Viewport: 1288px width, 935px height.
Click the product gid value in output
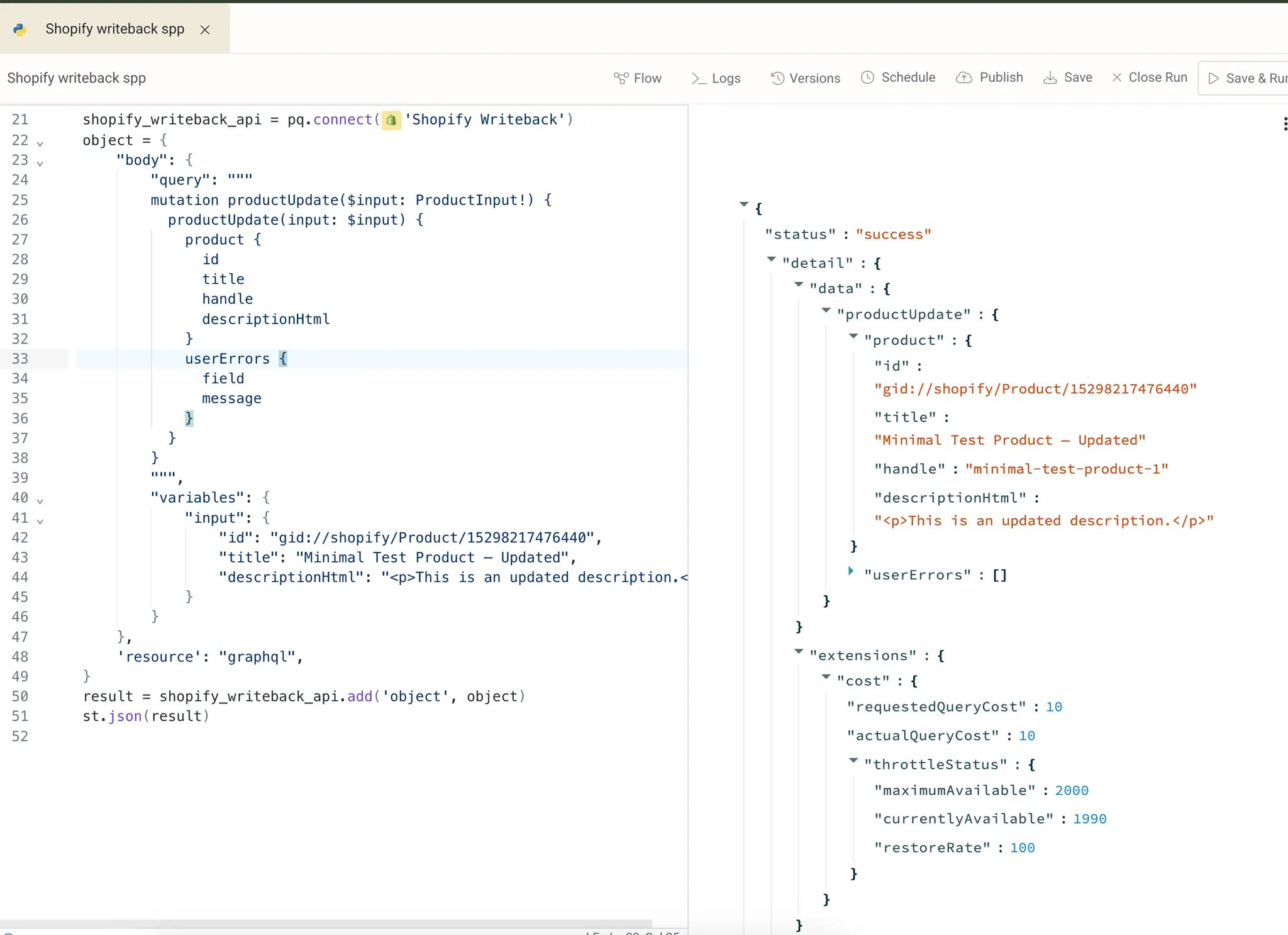[1036, 389]
